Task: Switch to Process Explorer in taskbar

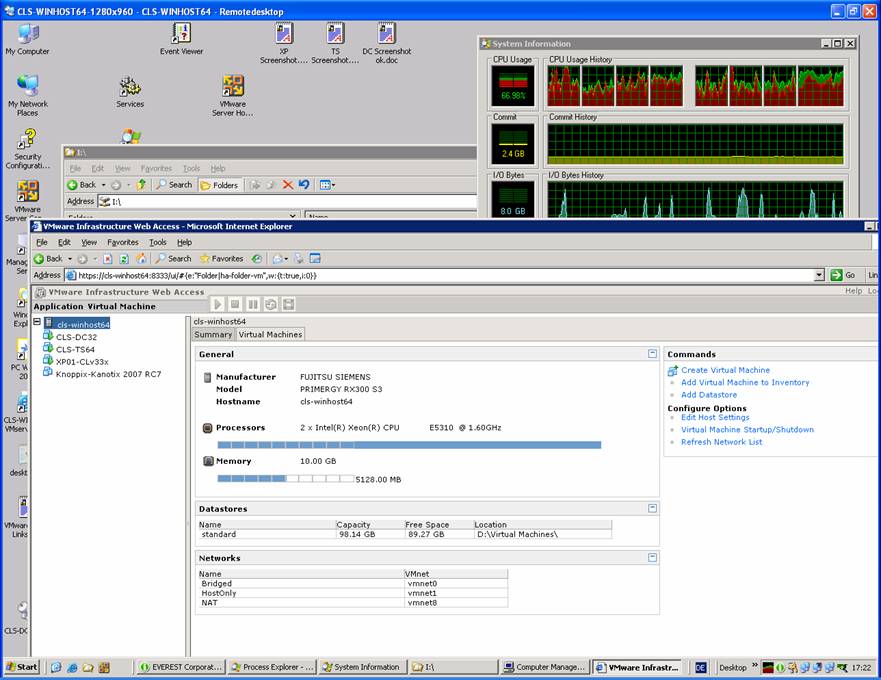Action: coord(273,667)
